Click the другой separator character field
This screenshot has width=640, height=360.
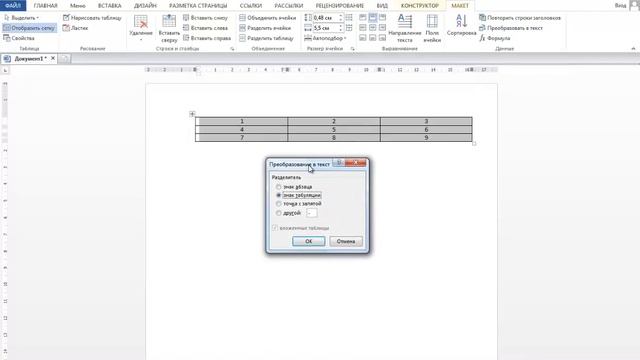311,213
